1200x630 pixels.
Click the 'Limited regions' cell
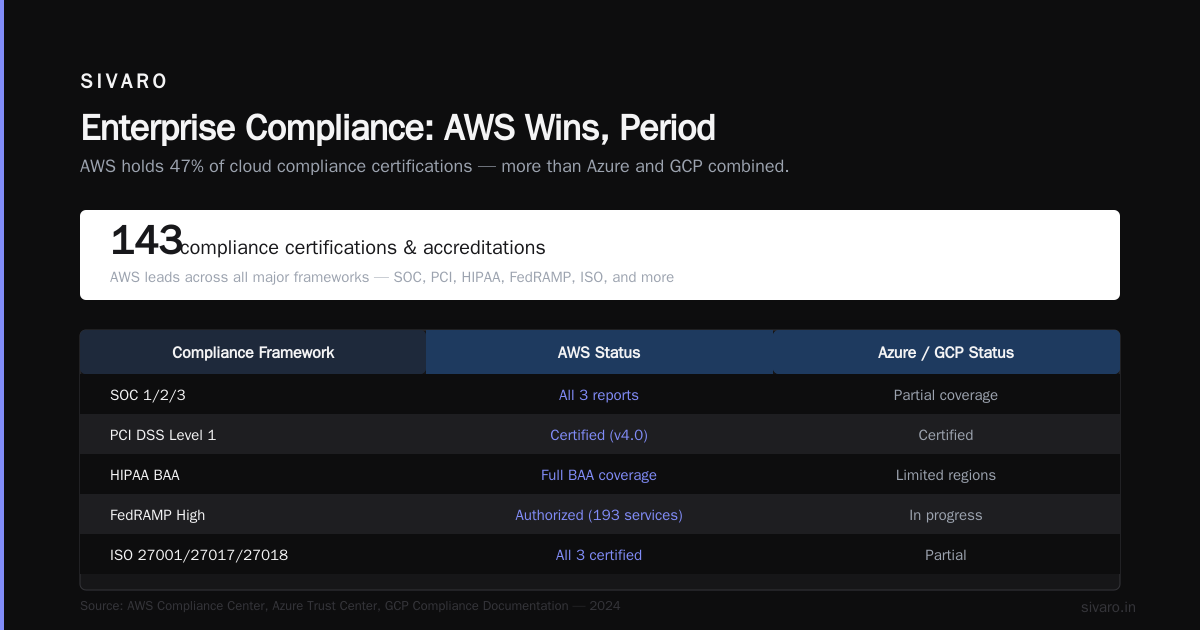(946, 475)
